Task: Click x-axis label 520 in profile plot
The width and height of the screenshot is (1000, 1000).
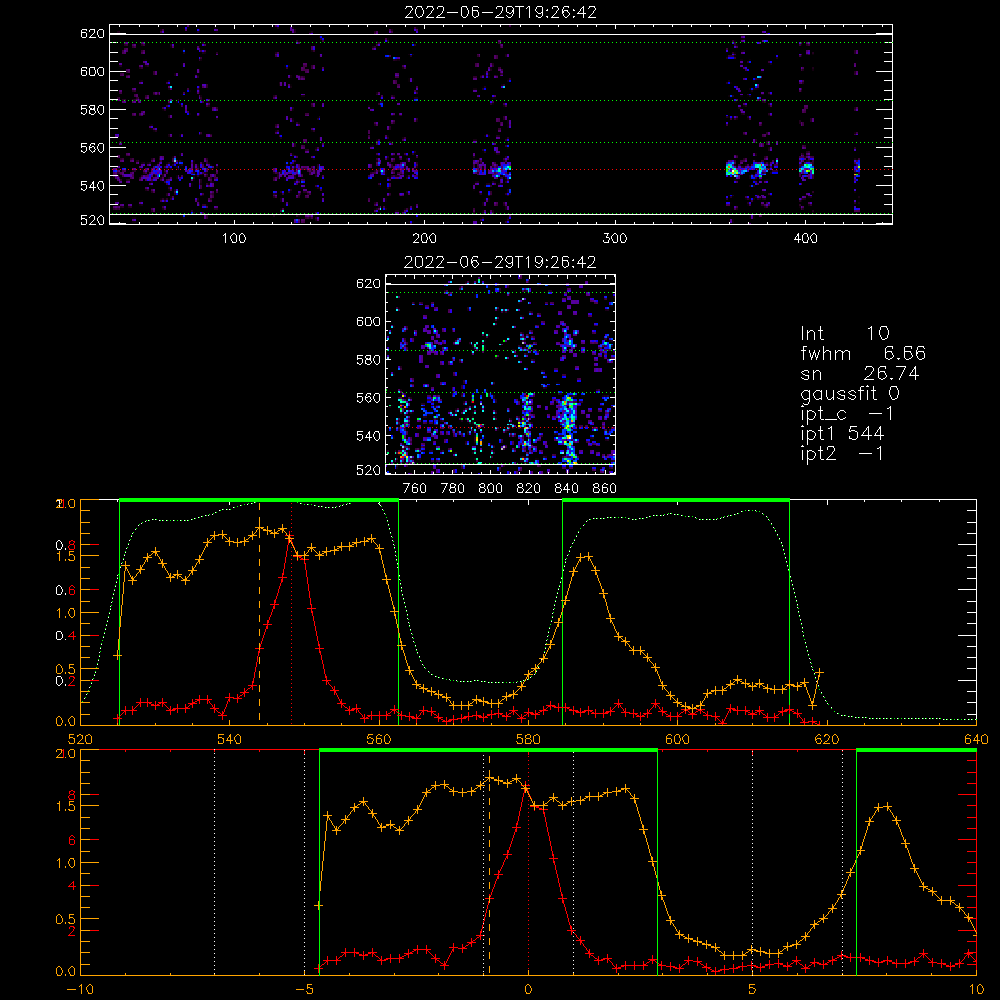Action: (x=80, y=740)
